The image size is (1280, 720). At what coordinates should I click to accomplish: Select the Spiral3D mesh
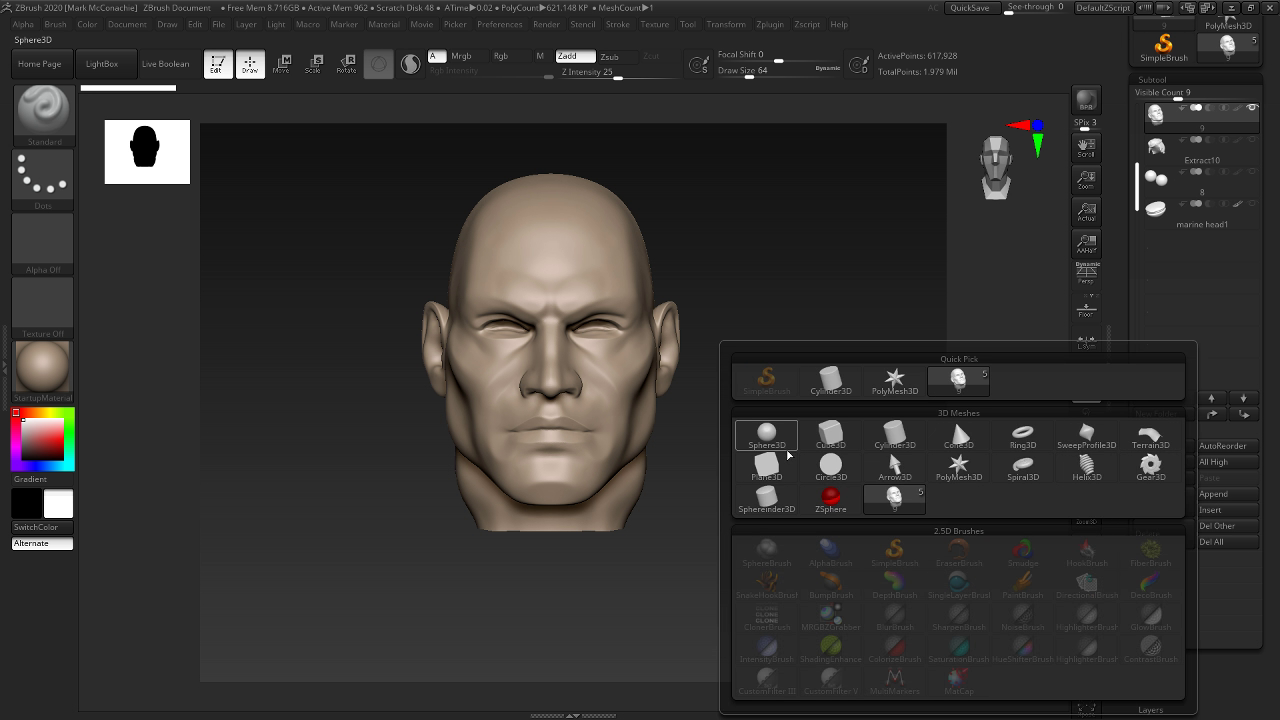pyautogui.click(x=1022, y=468)
